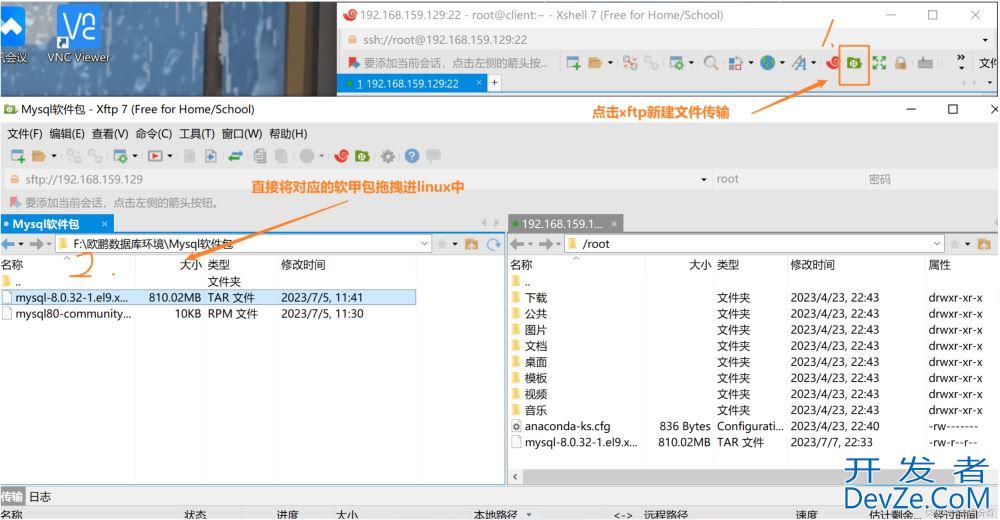Open help with the blue question mark icon

click(x=412, y=156)
